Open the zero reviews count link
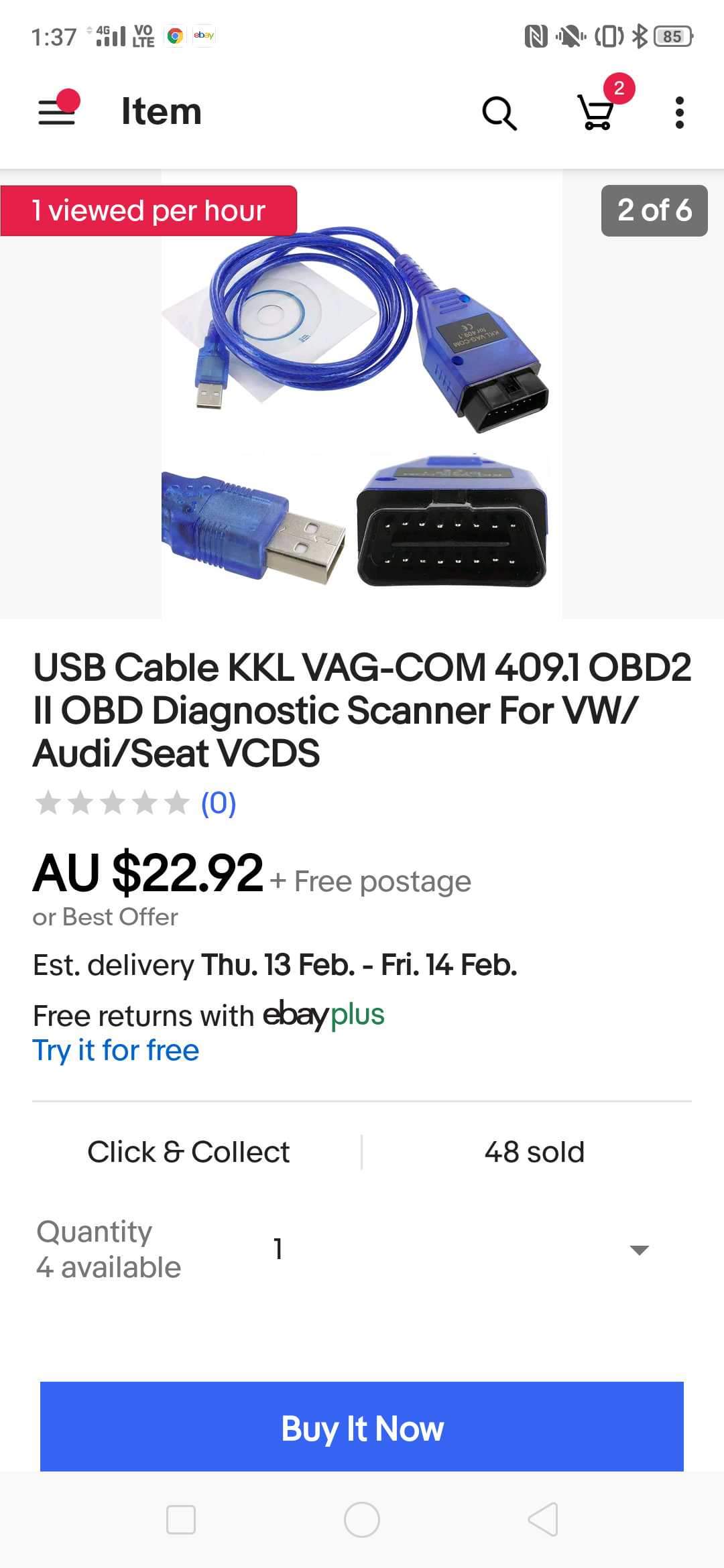Viewport: 724px width, 1568px height. click(x=219, y=803)
